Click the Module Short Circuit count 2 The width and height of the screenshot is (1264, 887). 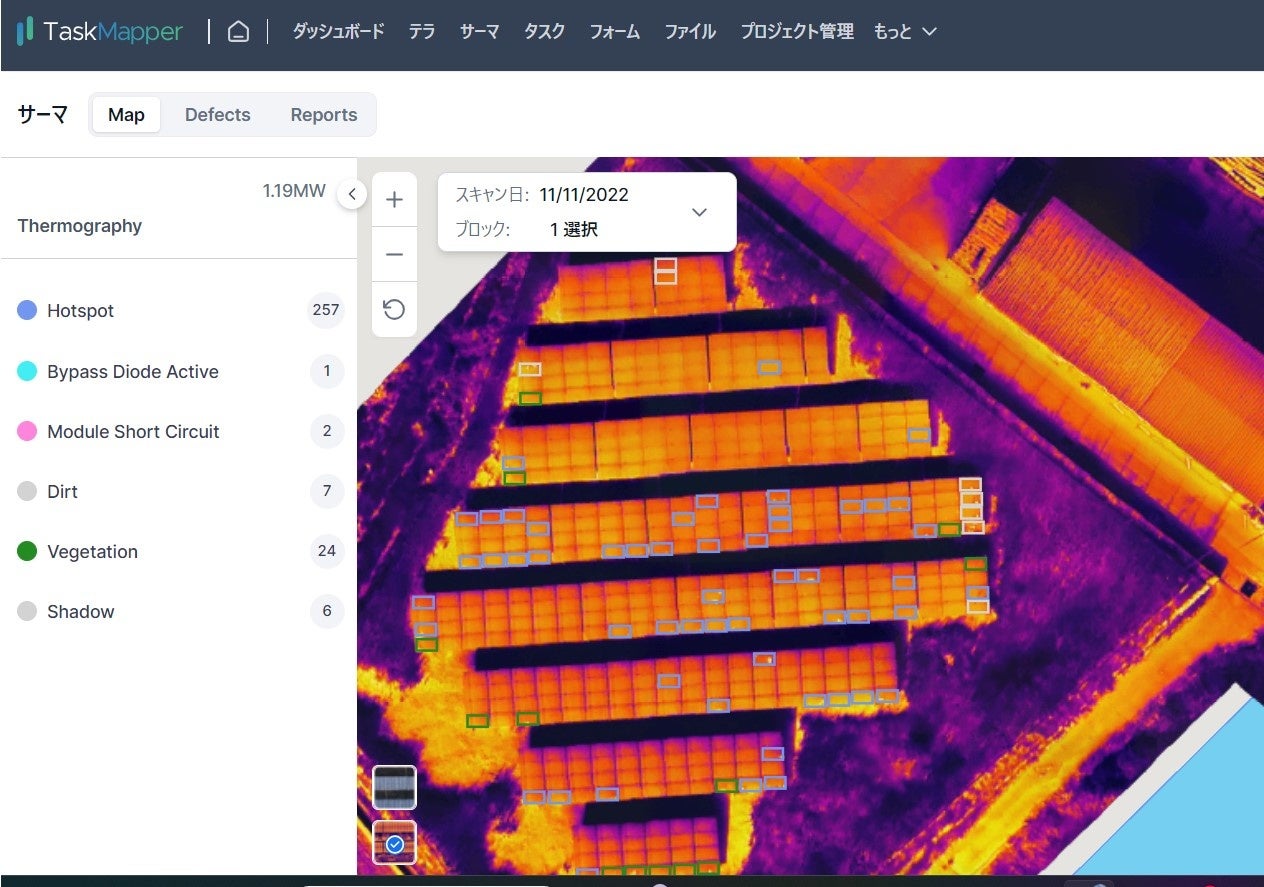coord(326,431)
